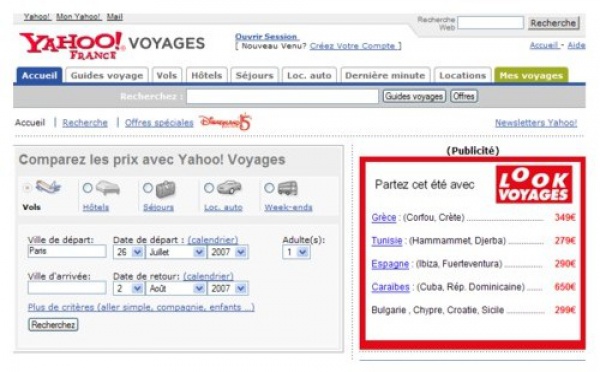Screen dimensions: 600x372
Task: Click the Tunisie destination link
Action: pos(387,241)
